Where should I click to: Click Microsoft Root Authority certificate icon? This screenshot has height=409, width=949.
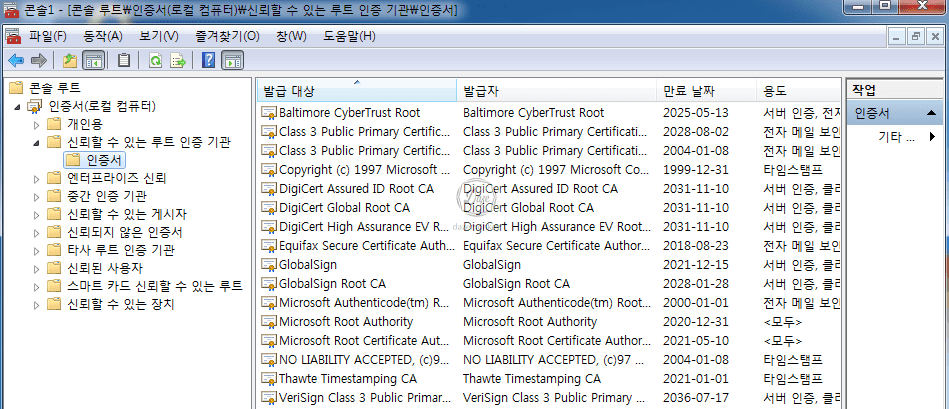(x=269, y=322)
